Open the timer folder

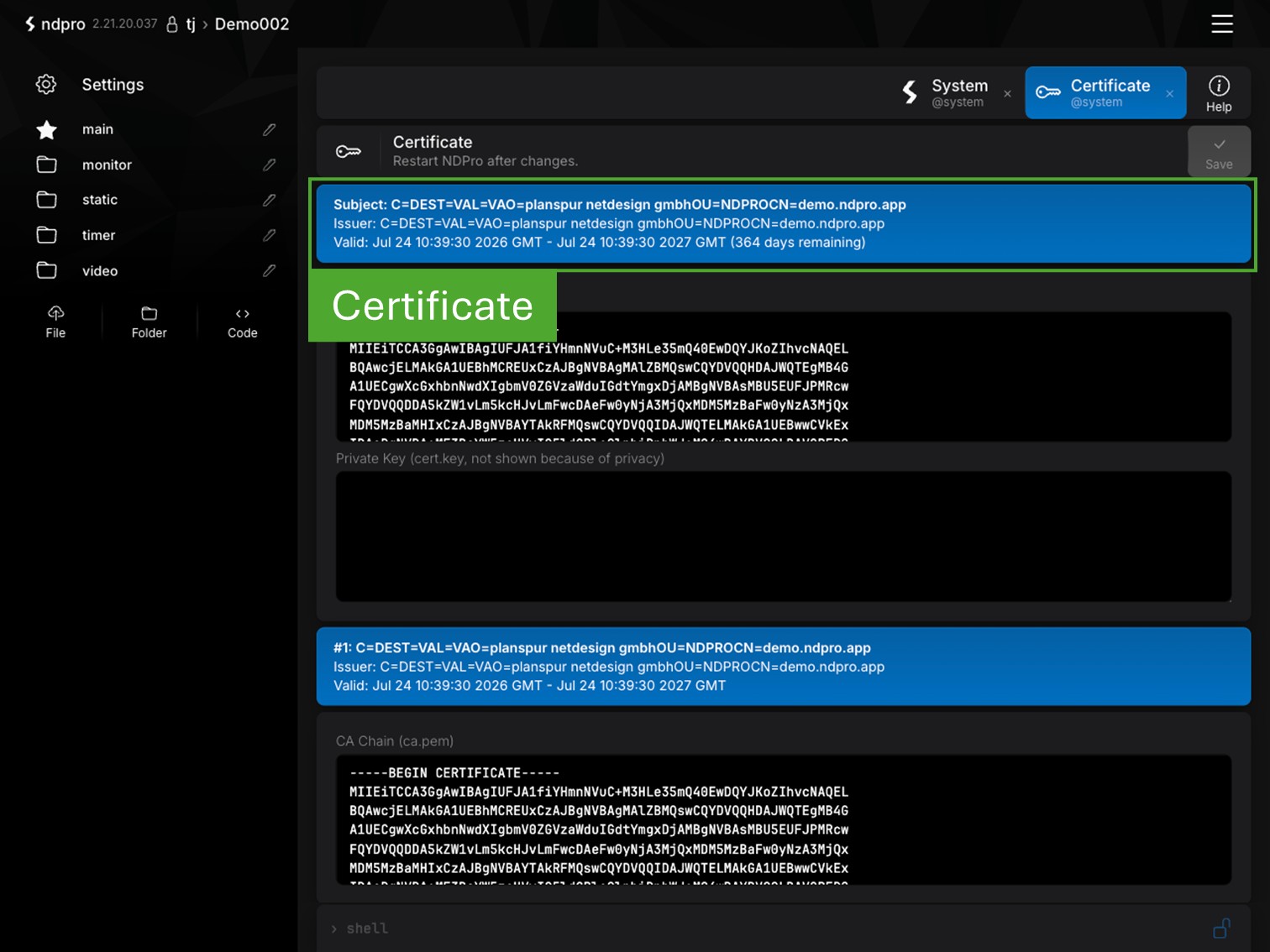98,235
